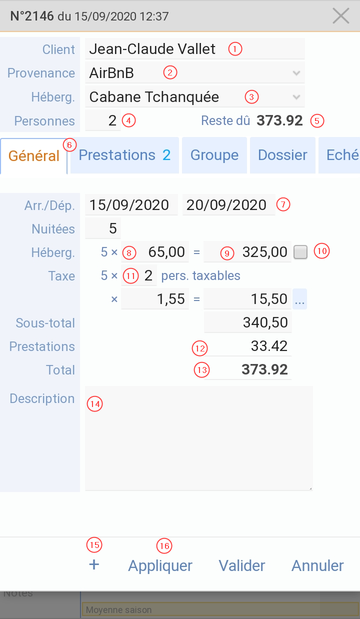
Task: Edit the Client name field
Action: pyautogui.click(x=195, y=49)
